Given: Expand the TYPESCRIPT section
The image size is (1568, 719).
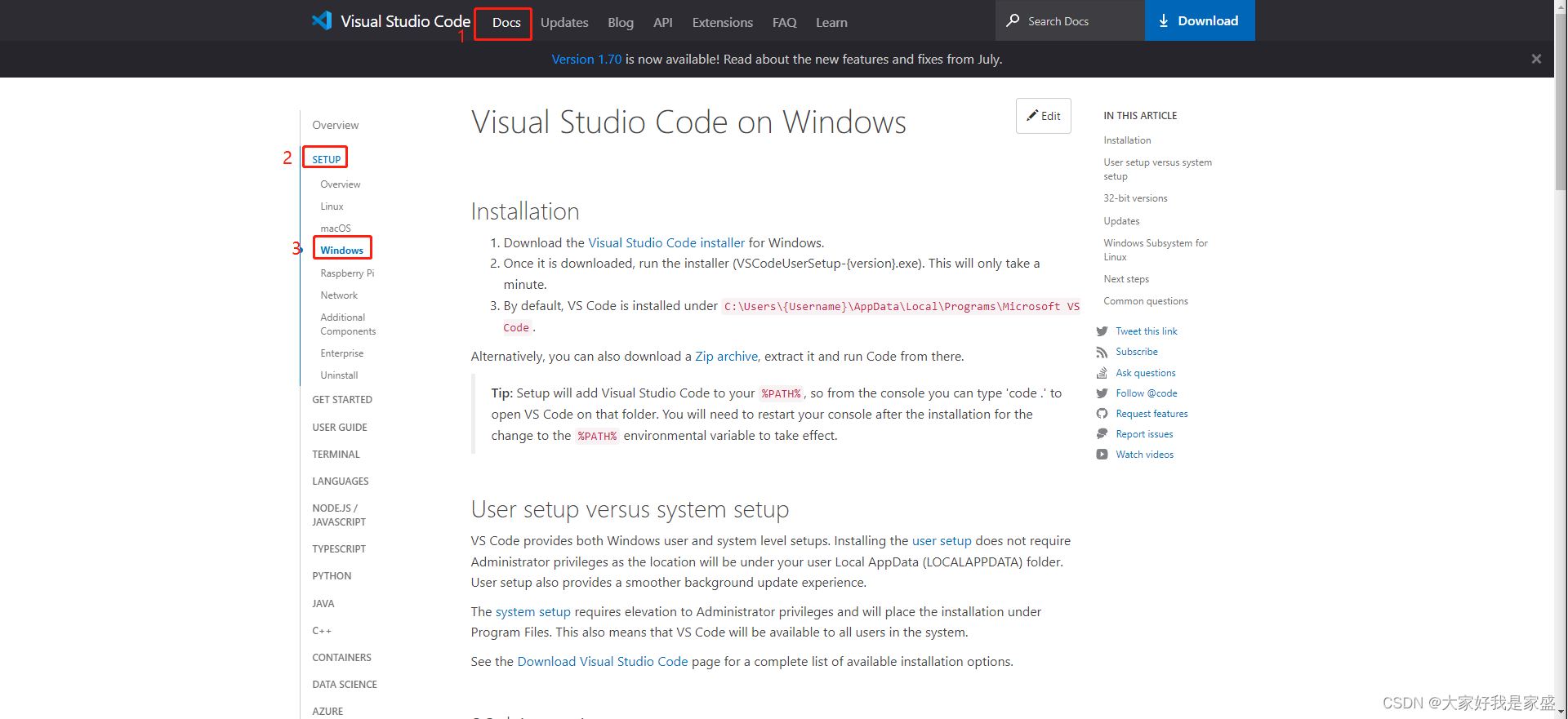Looking at the screenshot, I should point(339,549).
